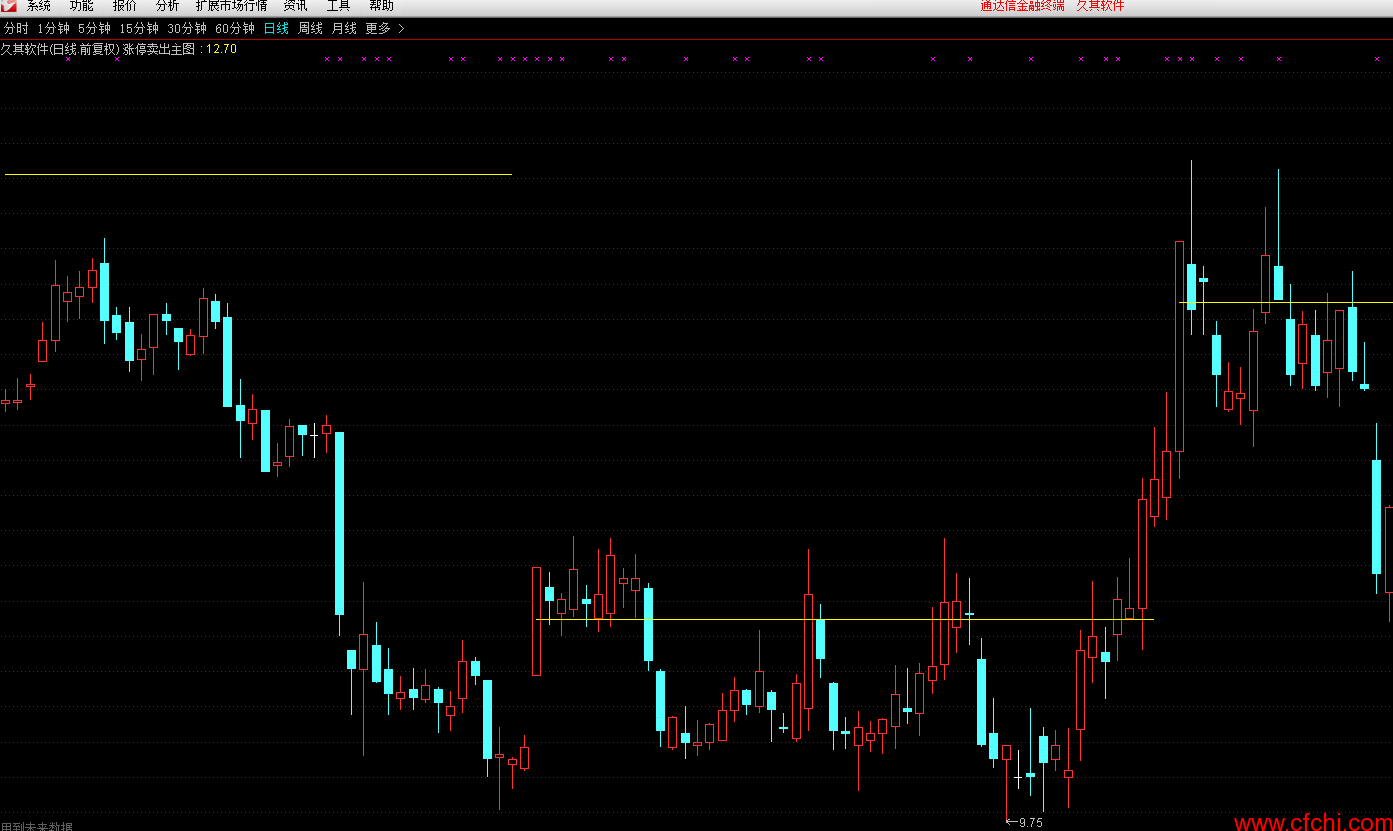Switch to the 周线 weekly tab

coord(310,28)
